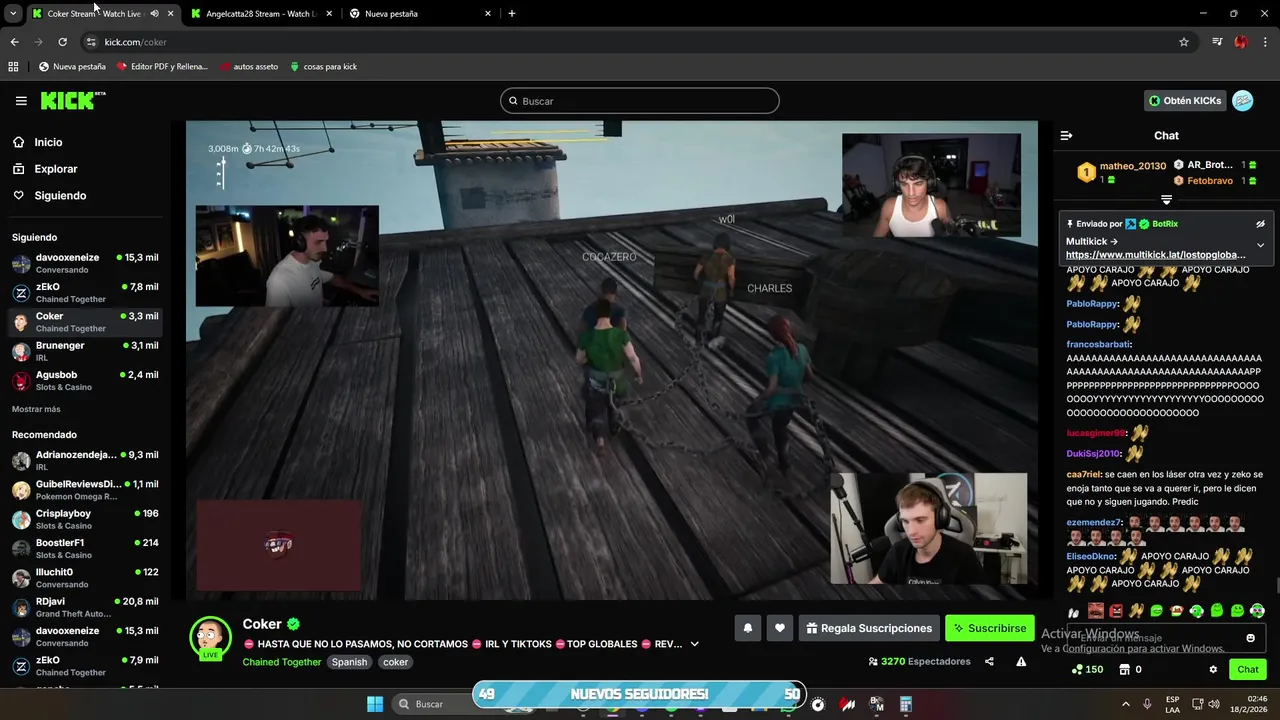Open the taskbar calculator app
Screen dimensions: 1280x720
point(905,704)
